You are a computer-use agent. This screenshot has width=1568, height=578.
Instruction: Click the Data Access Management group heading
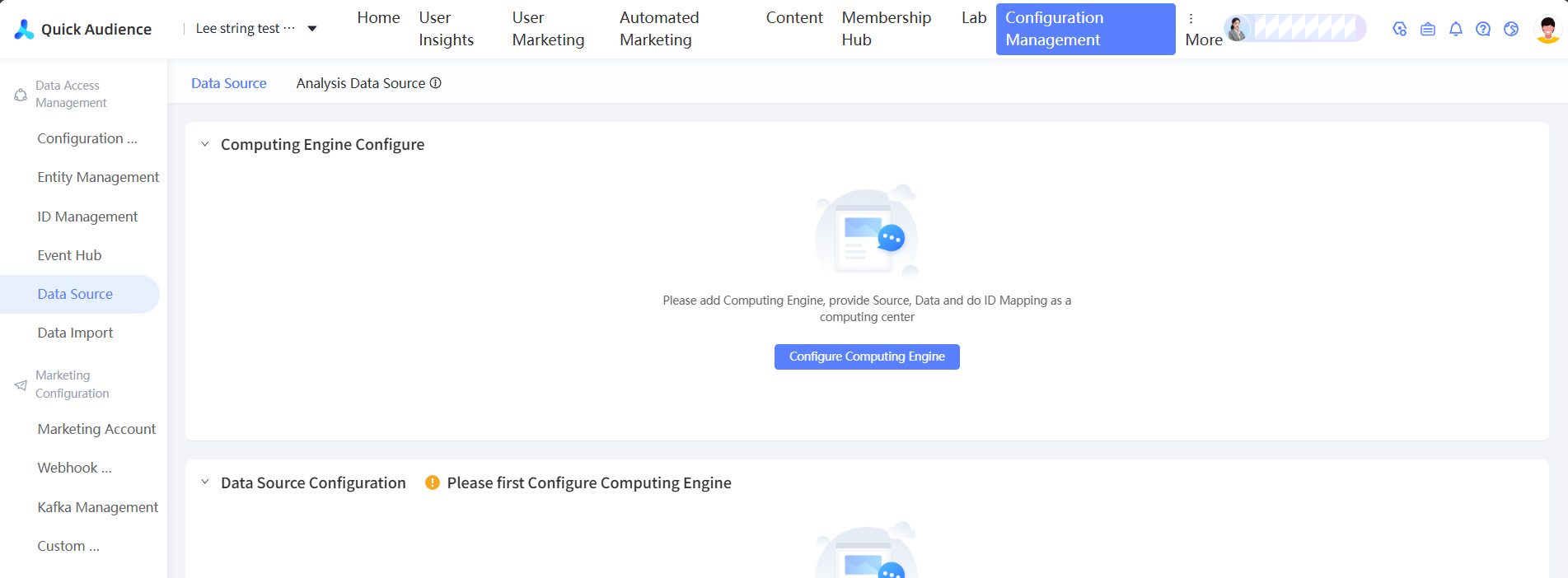[x=71, y=94]
